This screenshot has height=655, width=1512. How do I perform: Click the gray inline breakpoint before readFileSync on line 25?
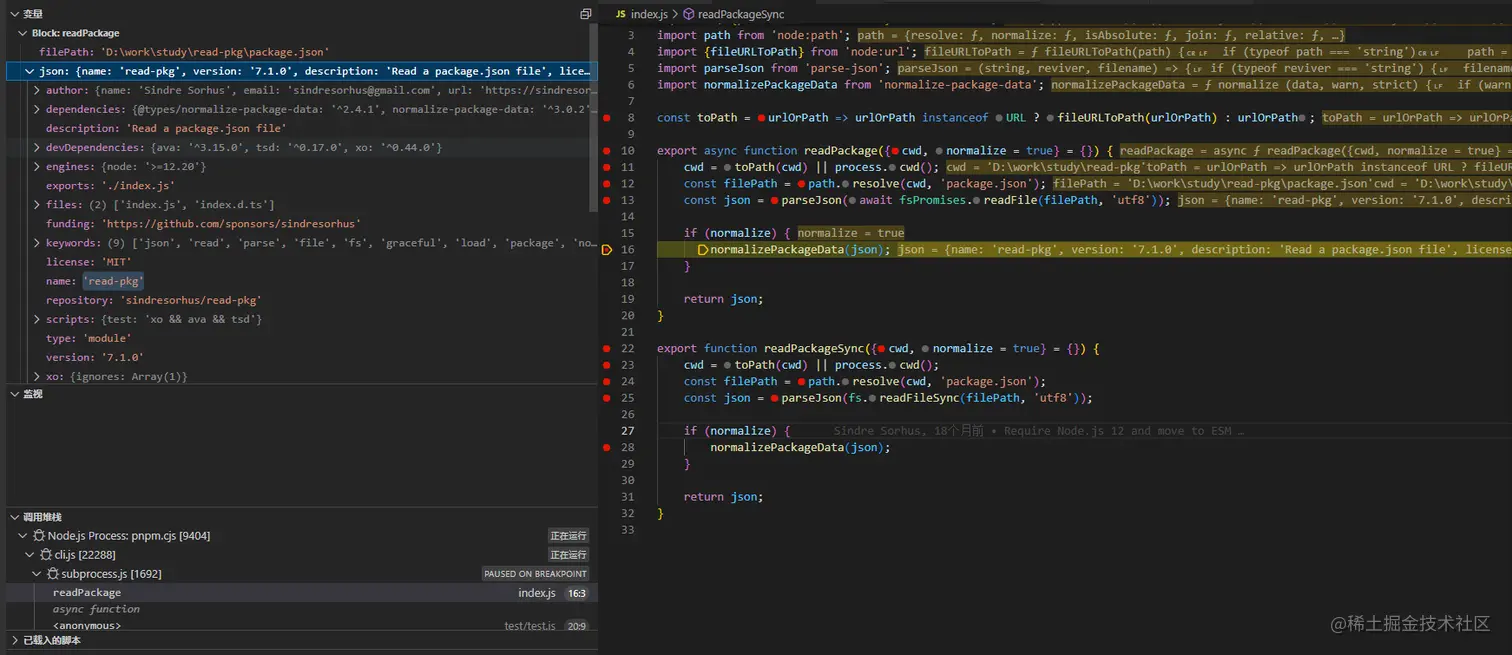click(x=872, y=398)
